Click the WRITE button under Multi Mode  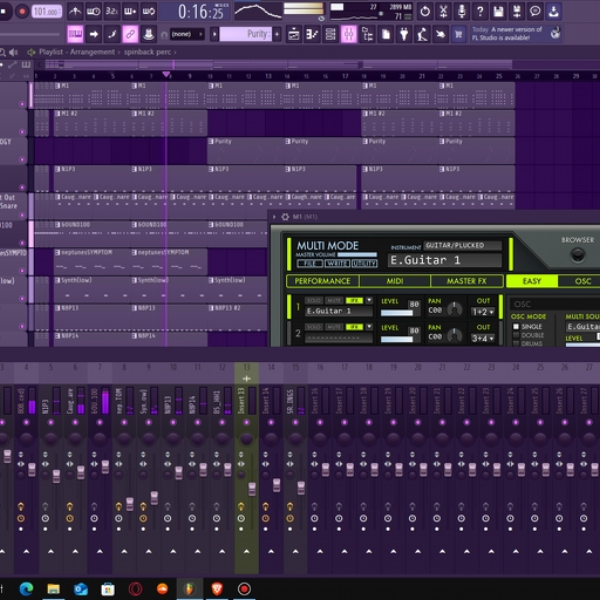coord(337,263)
